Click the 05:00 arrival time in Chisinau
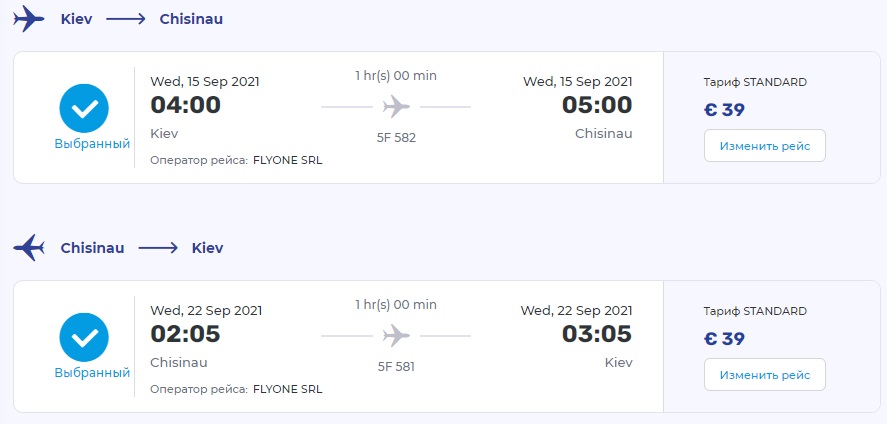887x424 pixels. [x=598, y=105]
